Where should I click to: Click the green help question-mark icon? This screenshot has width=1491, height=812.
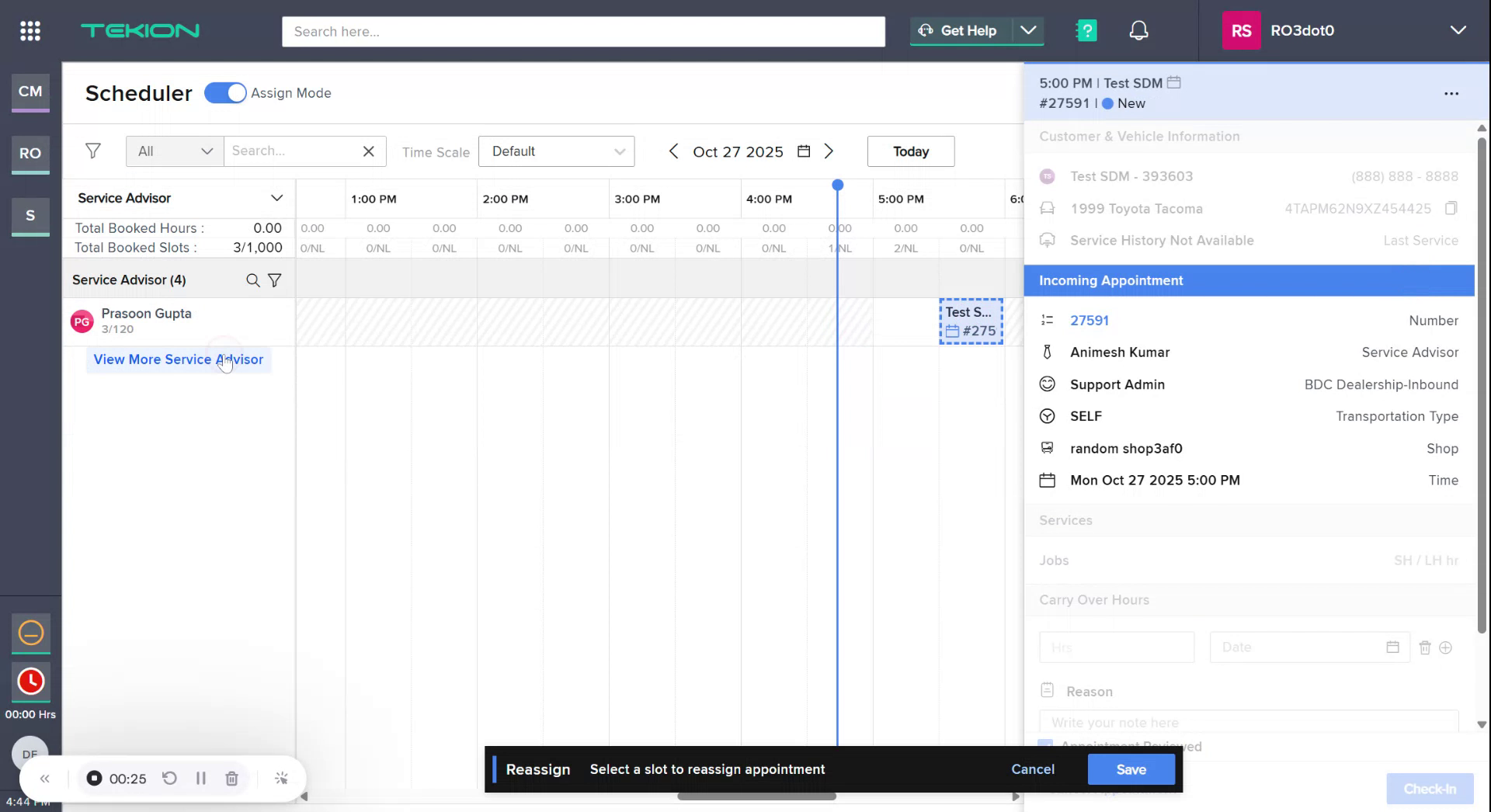point(1086,30)
